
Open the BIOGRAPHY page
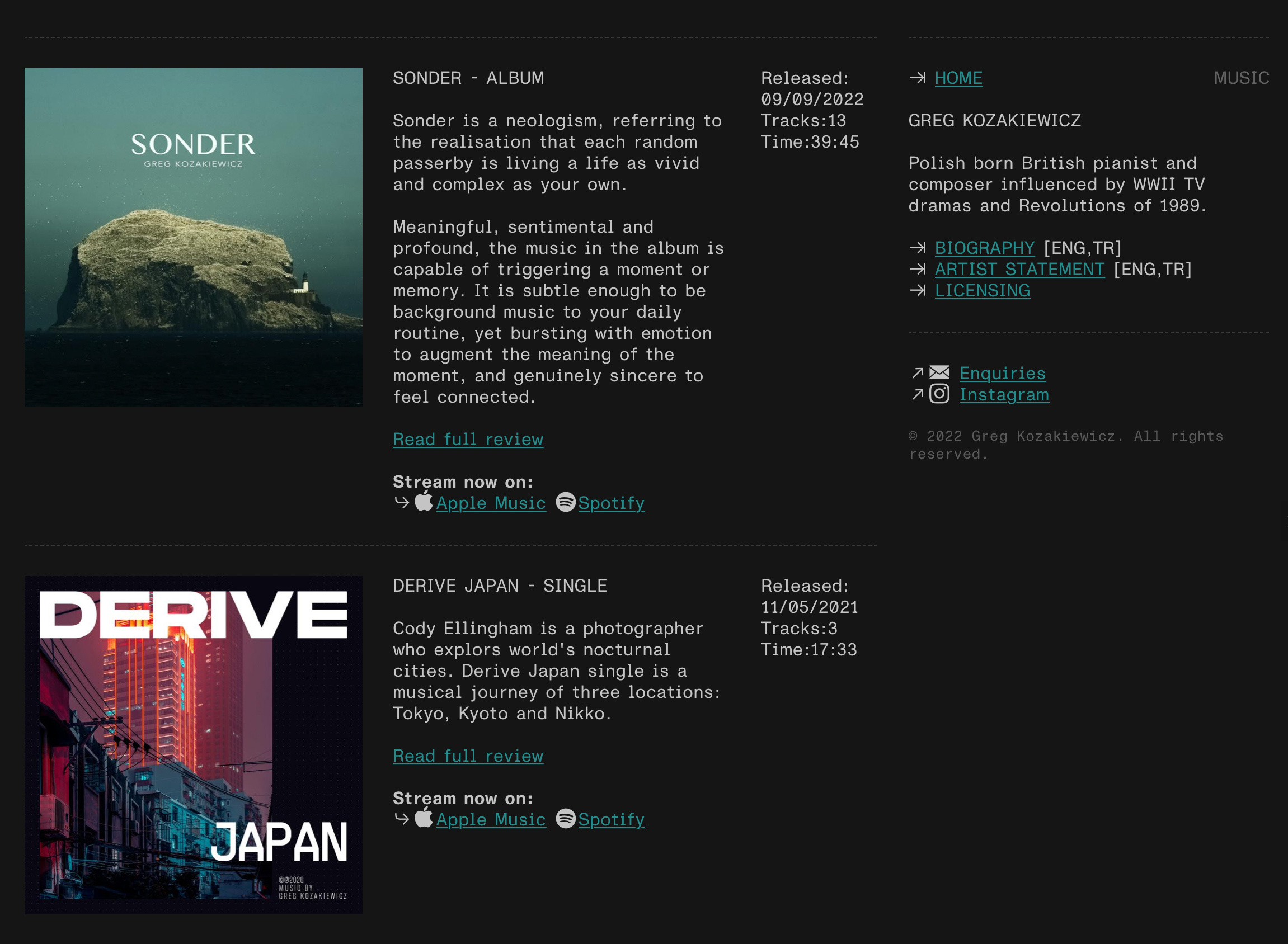coord(984,248)
